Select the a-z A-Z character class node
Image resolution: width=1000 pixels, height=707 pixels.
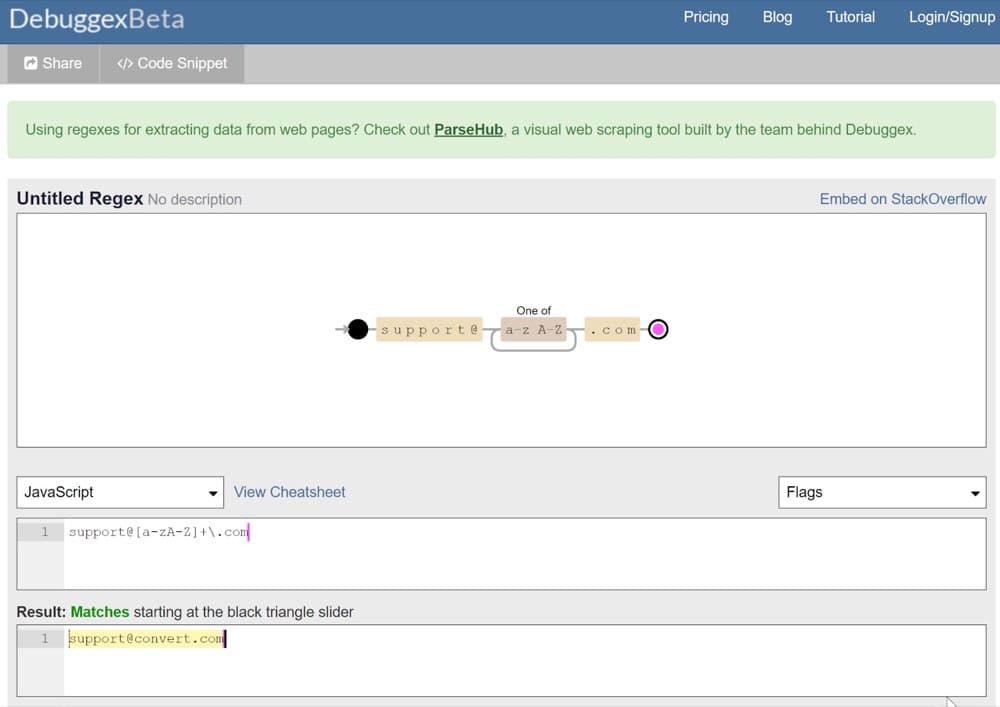(533, 330)
